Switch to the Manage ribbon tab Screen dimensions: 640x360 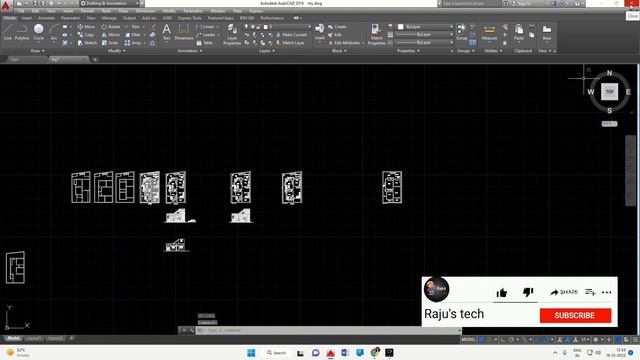(109, 18)
